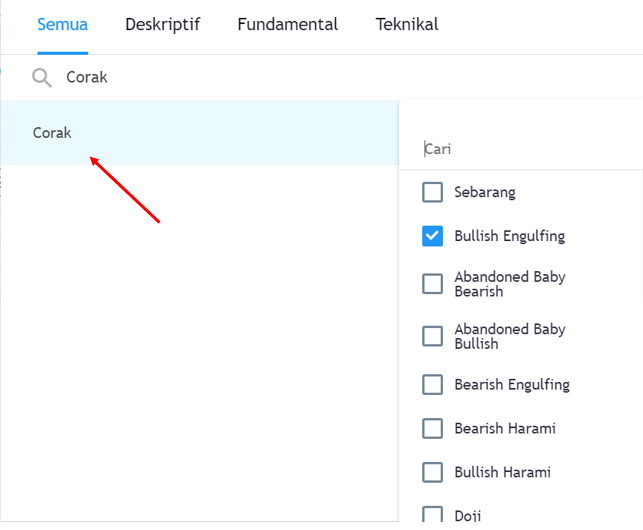Click the magnifying glass search icon
The image size is (643, 530).
point(41,77)
